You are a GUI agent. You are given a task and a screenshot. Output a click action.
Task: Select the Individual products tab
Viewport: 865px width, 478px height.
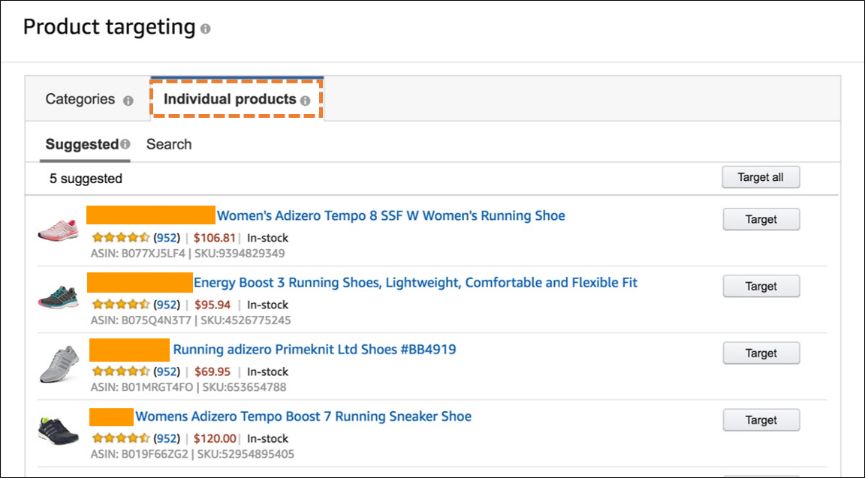(230, 100)
